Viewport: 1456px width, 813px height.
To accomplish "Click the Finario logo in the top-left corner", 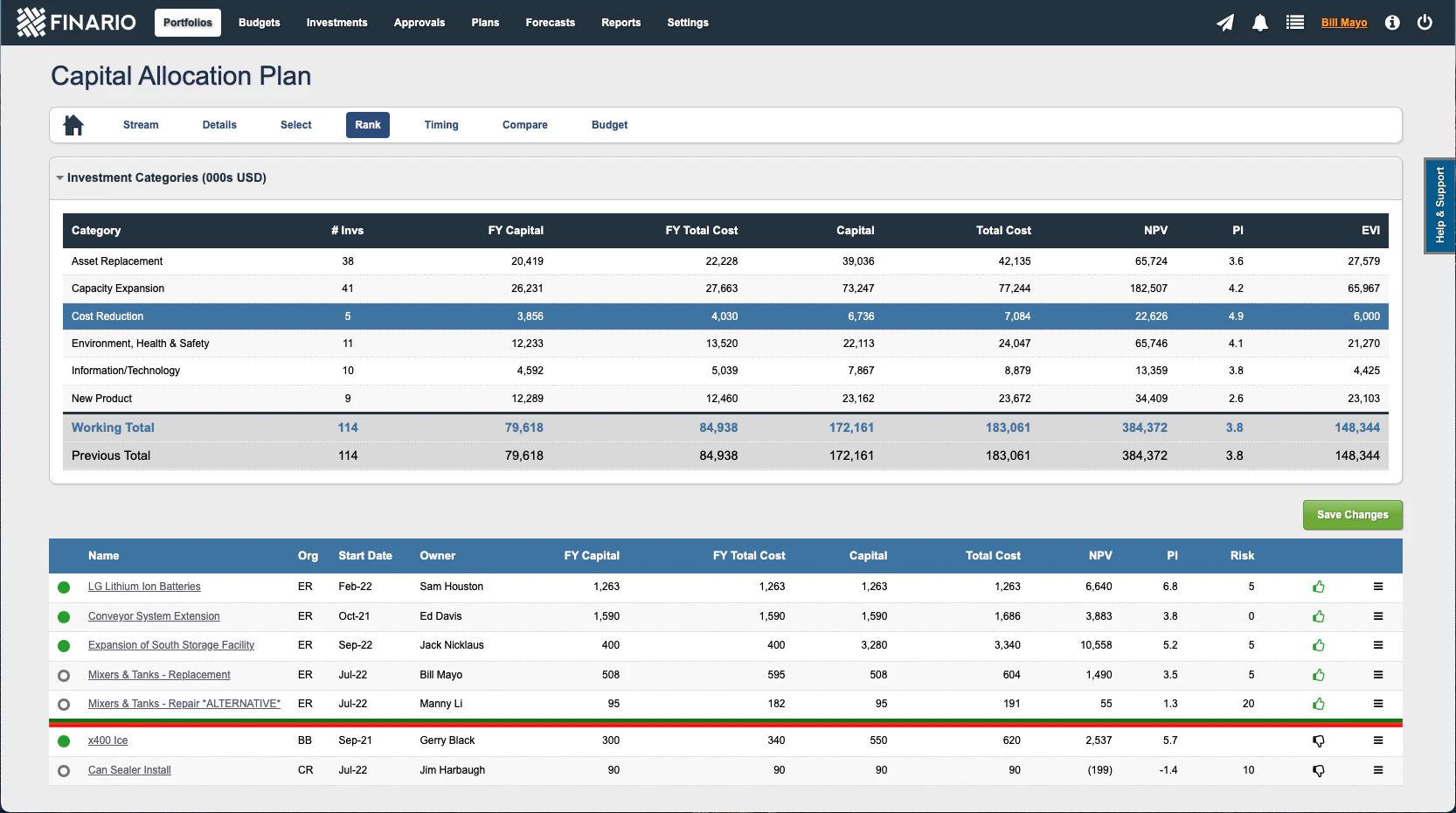I will click(76, 22).
